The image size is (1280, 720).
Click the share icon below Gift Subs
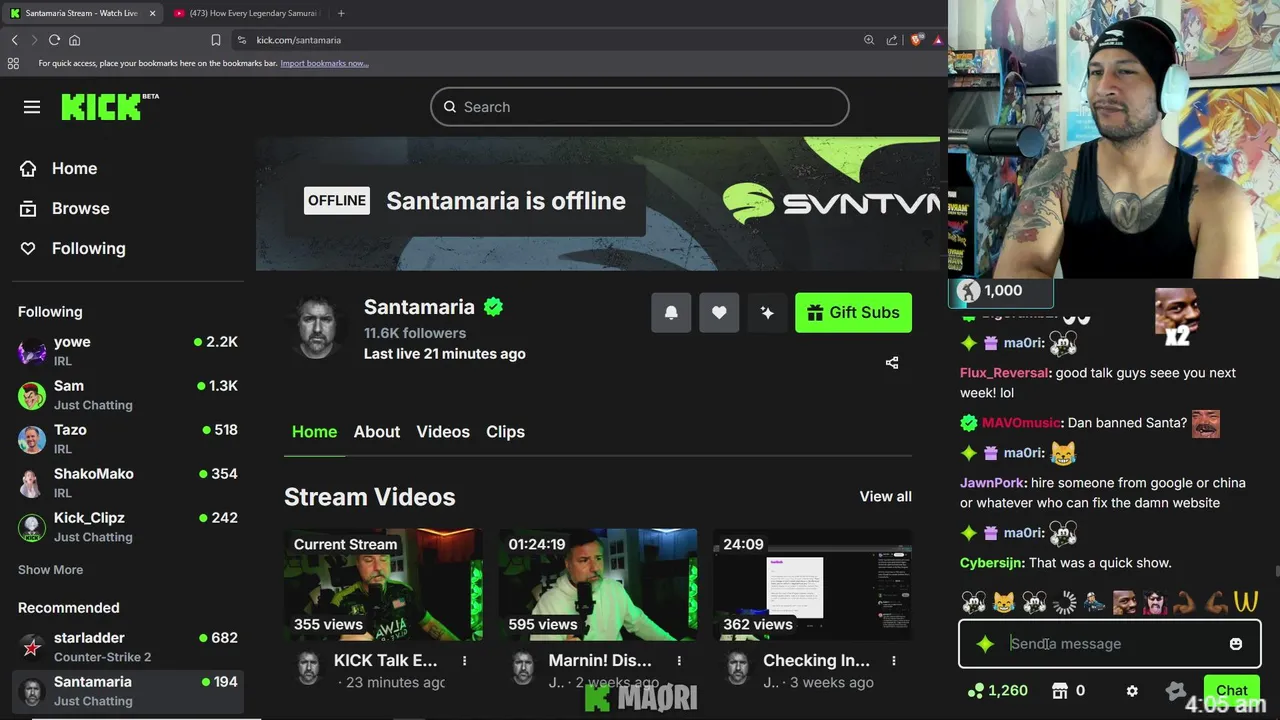892,363
